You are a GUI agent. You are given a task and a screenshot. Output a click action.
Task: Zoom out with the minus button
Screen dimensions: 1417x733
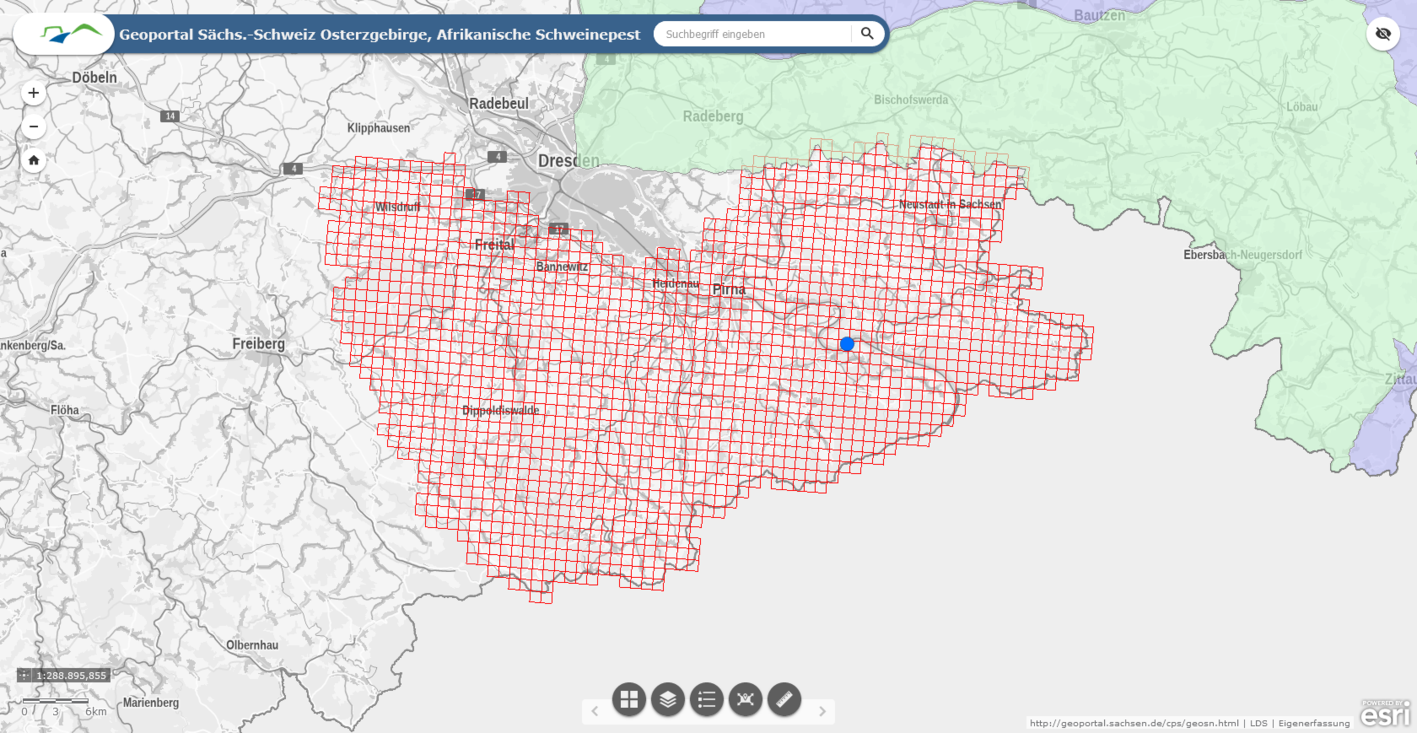[x=33, y=127]
